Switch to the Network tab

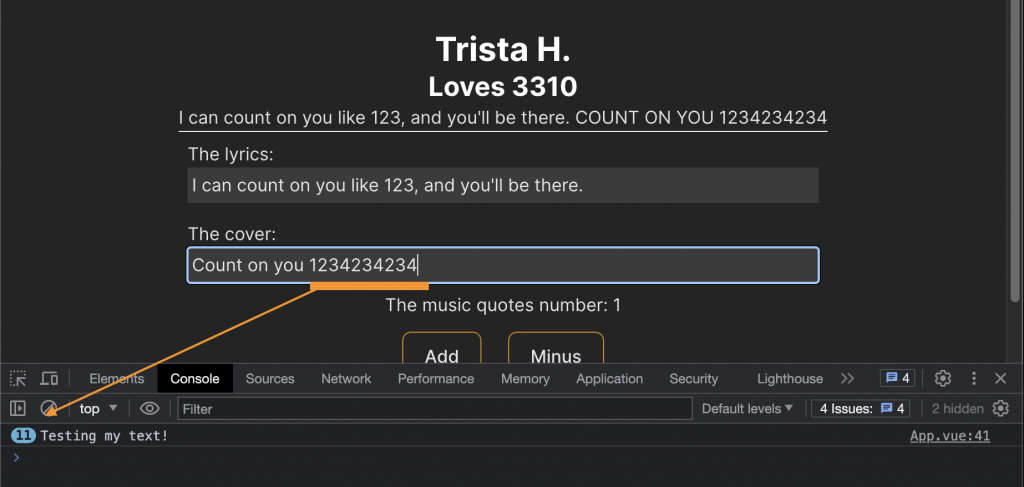click(x=346, y=379)
